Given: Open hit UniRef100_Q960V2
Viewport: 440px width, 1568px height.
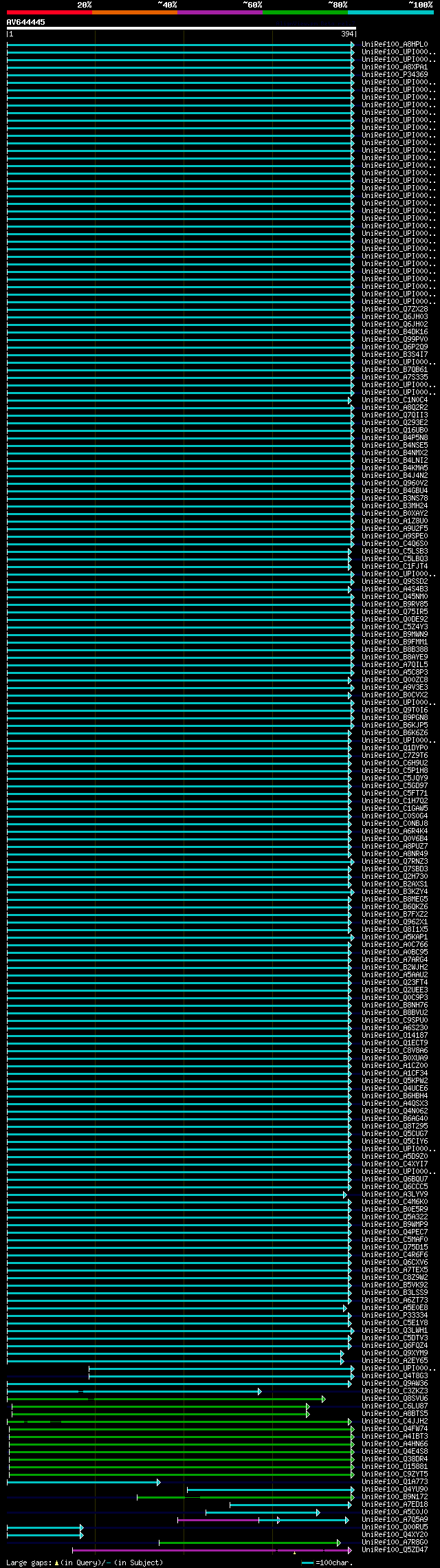Looking at the screenshot, I should 395,483.
